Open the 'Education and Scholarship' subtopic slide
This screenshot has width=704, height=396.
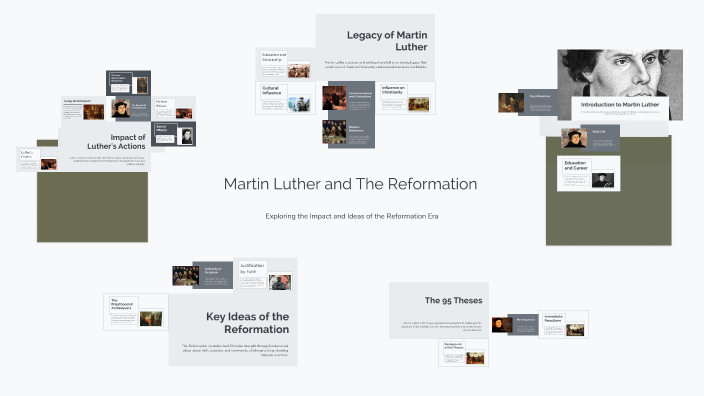pos(286,64)
